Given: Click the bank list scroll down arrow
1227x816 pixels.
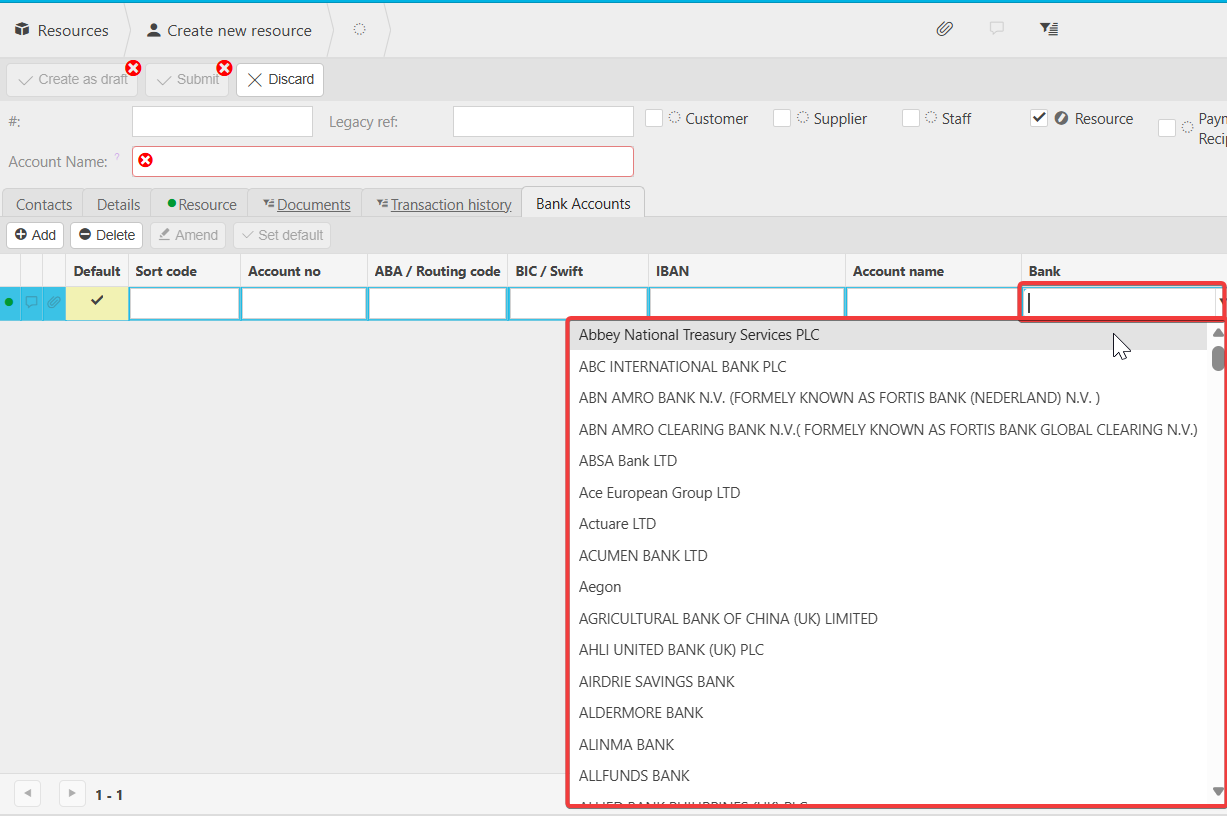Looking at the screenshot, I should point(1218,791).
